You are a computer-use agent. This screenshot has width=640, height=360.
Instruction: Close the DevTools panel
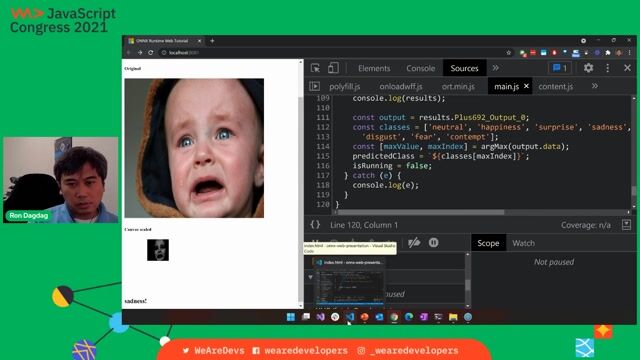[627, 68]
